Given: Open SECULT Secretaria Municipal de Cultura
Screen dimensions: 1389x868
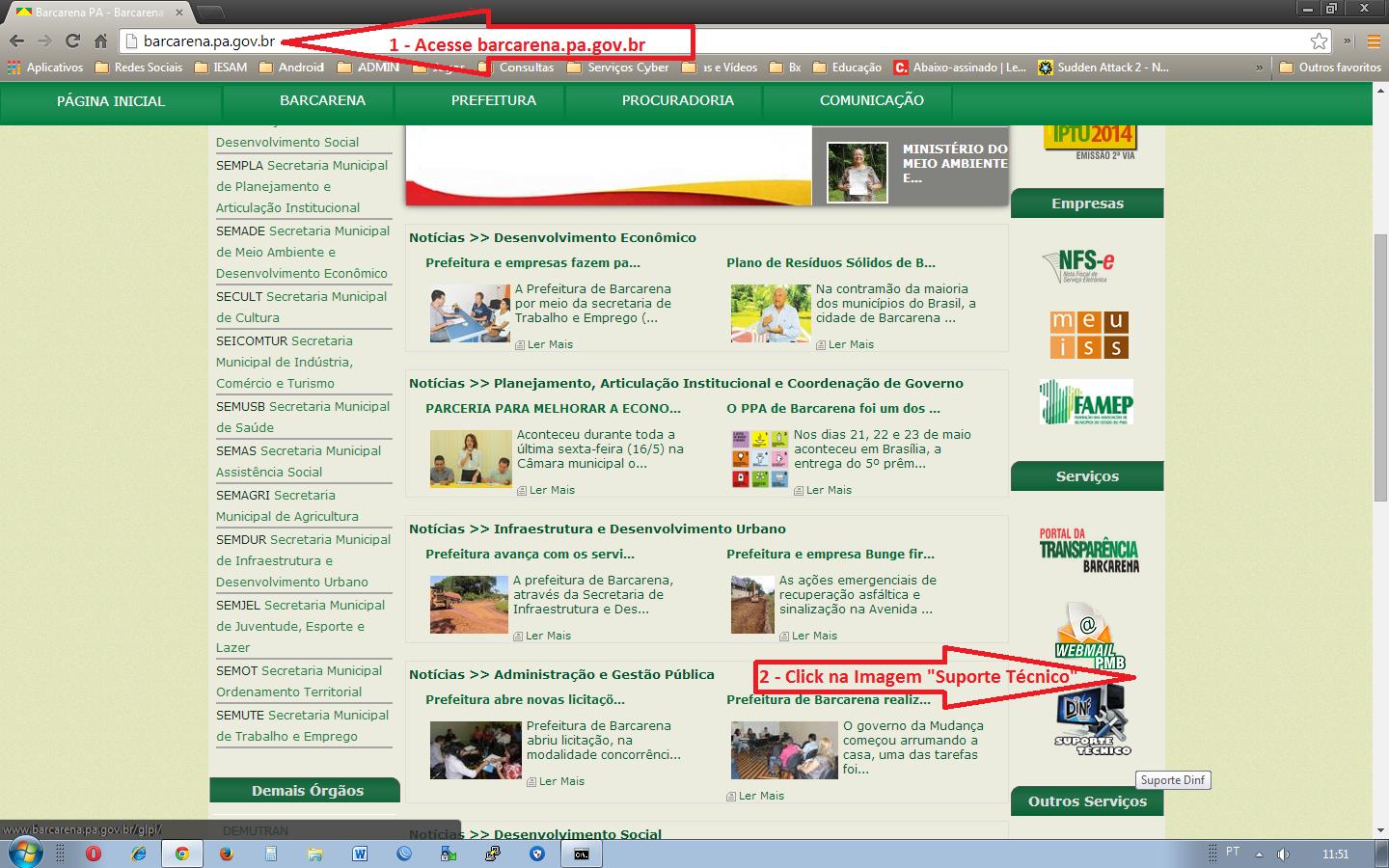Looking at the screenshot, I should point(302,307).
